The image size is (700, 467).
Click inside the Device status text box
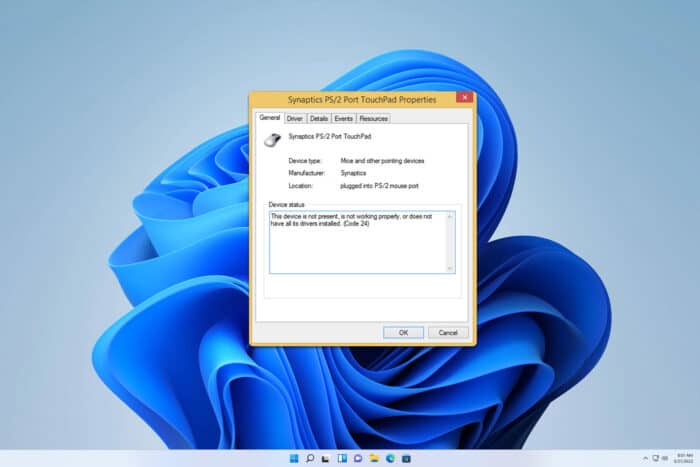coord(358,242)
